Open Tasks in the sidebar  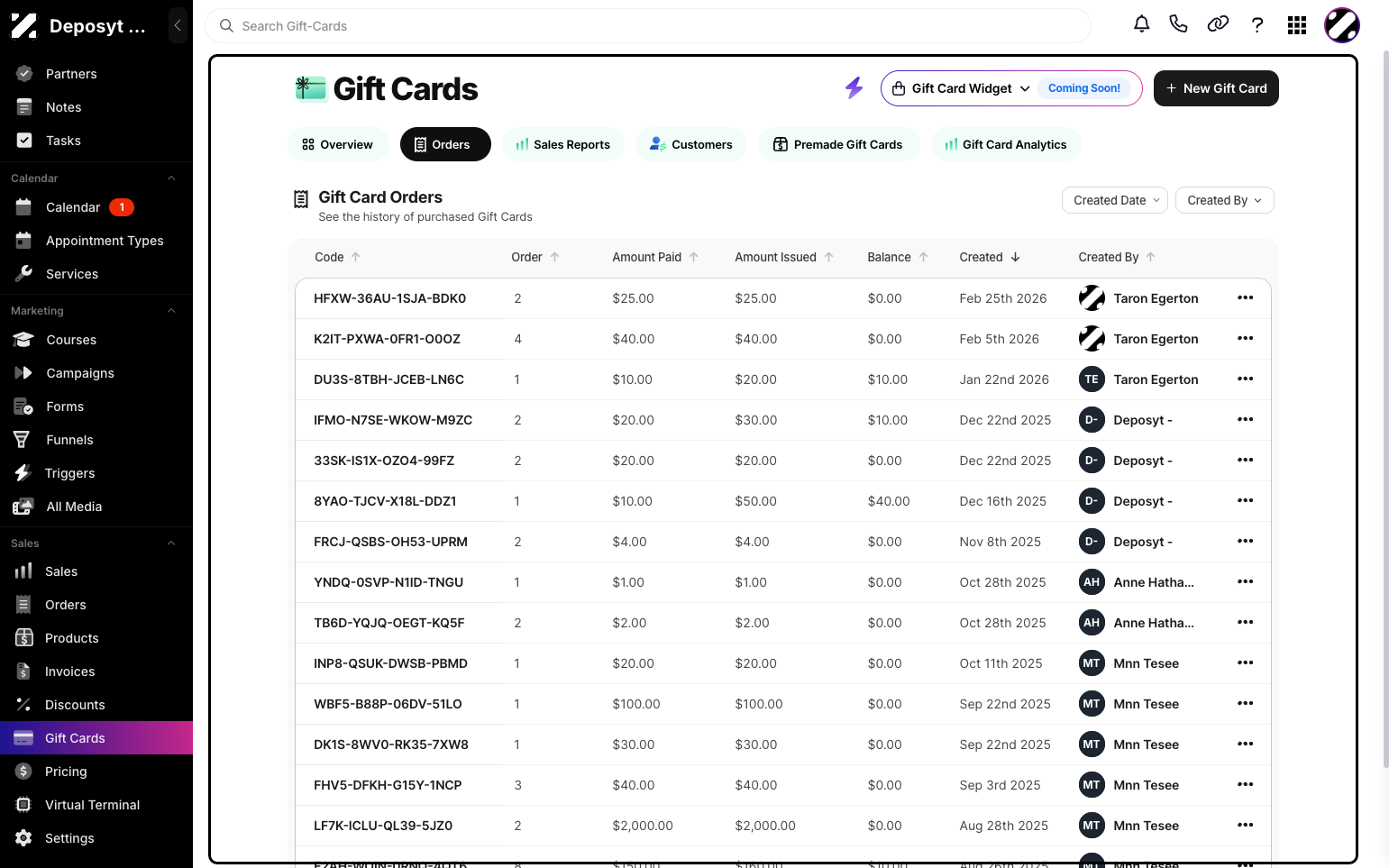coord(63,141)
